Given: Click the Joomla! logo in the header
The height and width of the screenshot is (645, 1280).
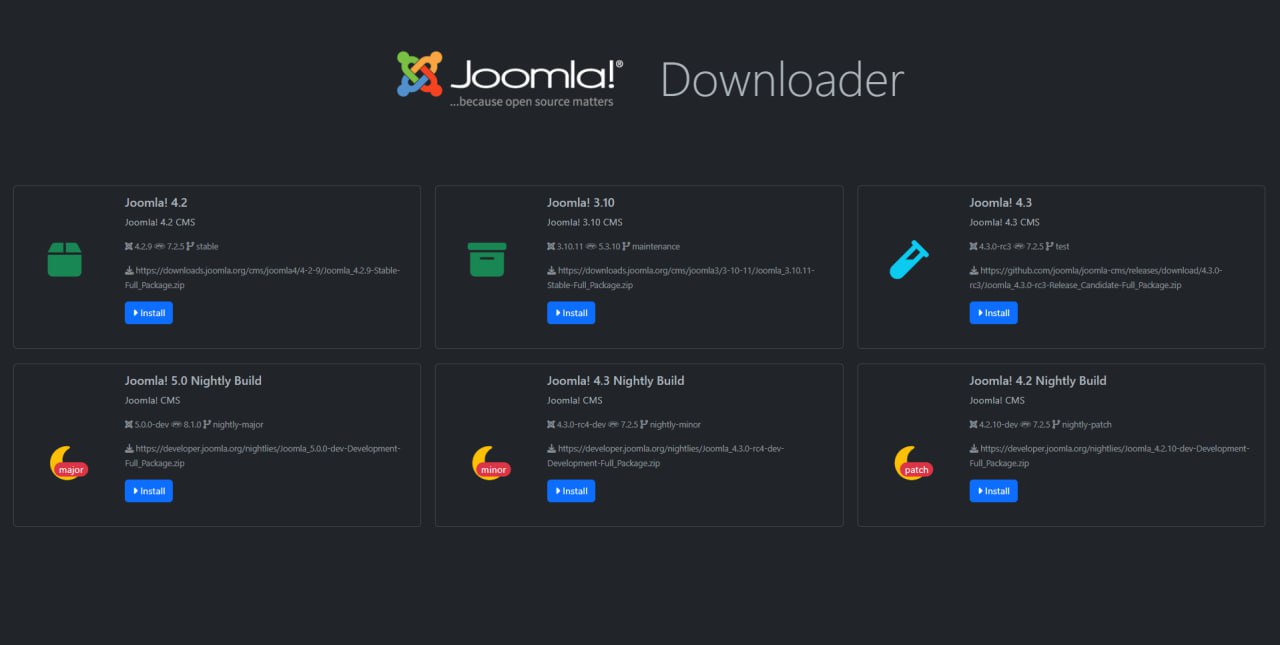Looking at the screenshot, I should pyautogui.click(x=510, y=79).
